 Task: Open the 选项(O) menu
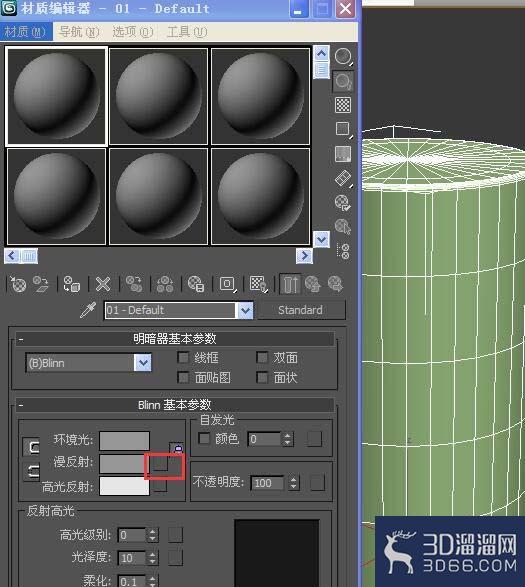pos(133,32)
